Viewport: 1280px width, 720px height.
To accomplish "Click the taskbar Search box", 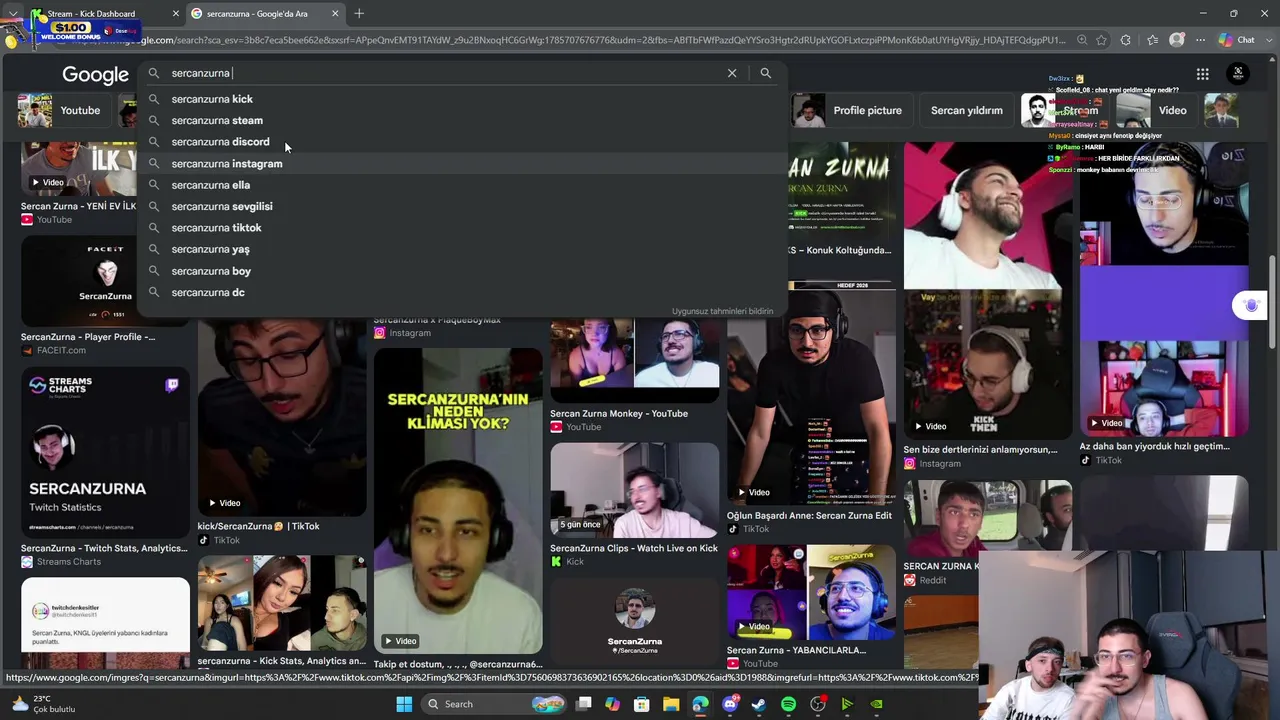I will click(492, 704).
